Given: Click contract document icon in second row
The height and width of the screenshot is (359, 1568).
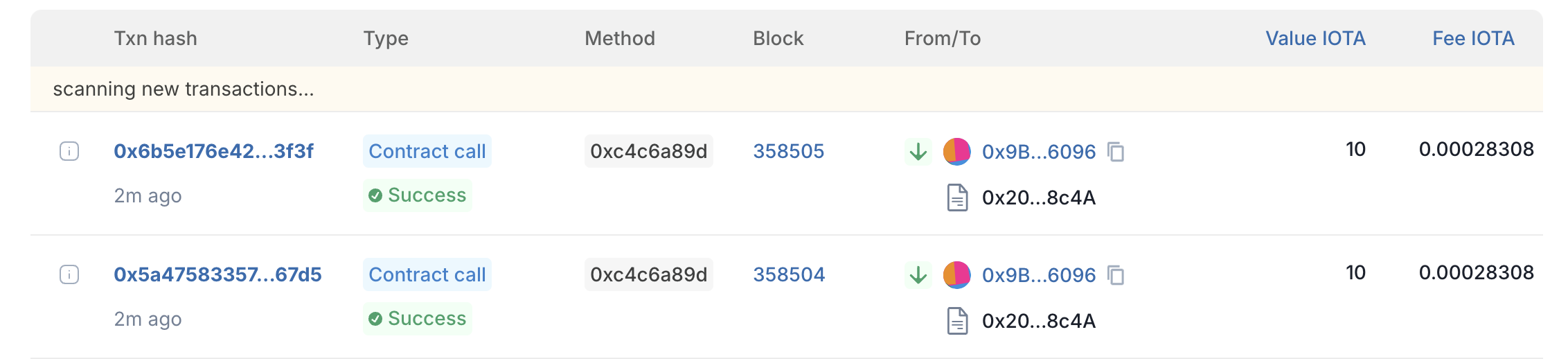Looking at the screenshot, I should point(957,321).
